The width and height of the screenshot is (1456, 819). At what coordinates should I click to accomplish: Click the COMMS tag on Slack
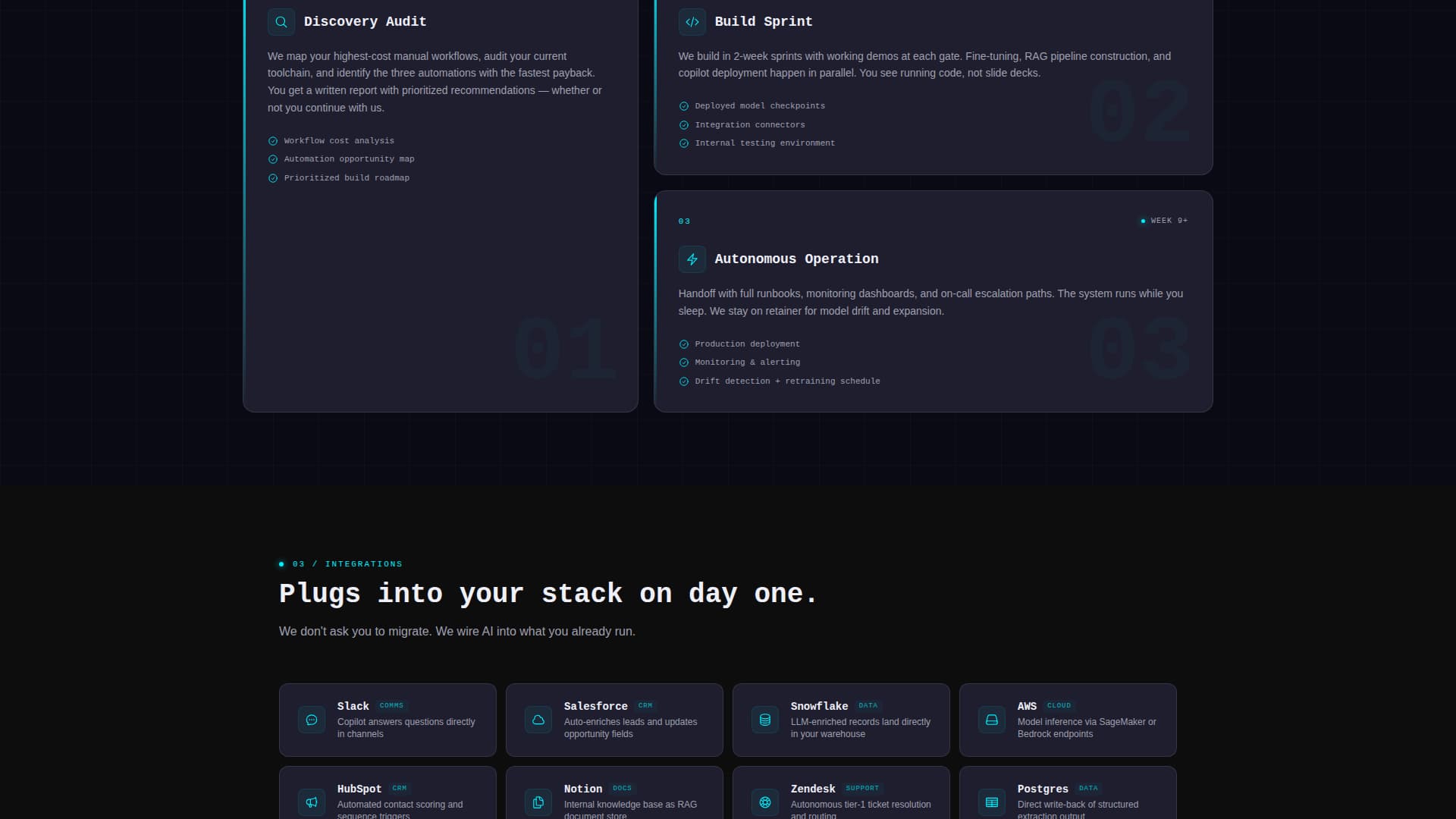tap(391, 705)
